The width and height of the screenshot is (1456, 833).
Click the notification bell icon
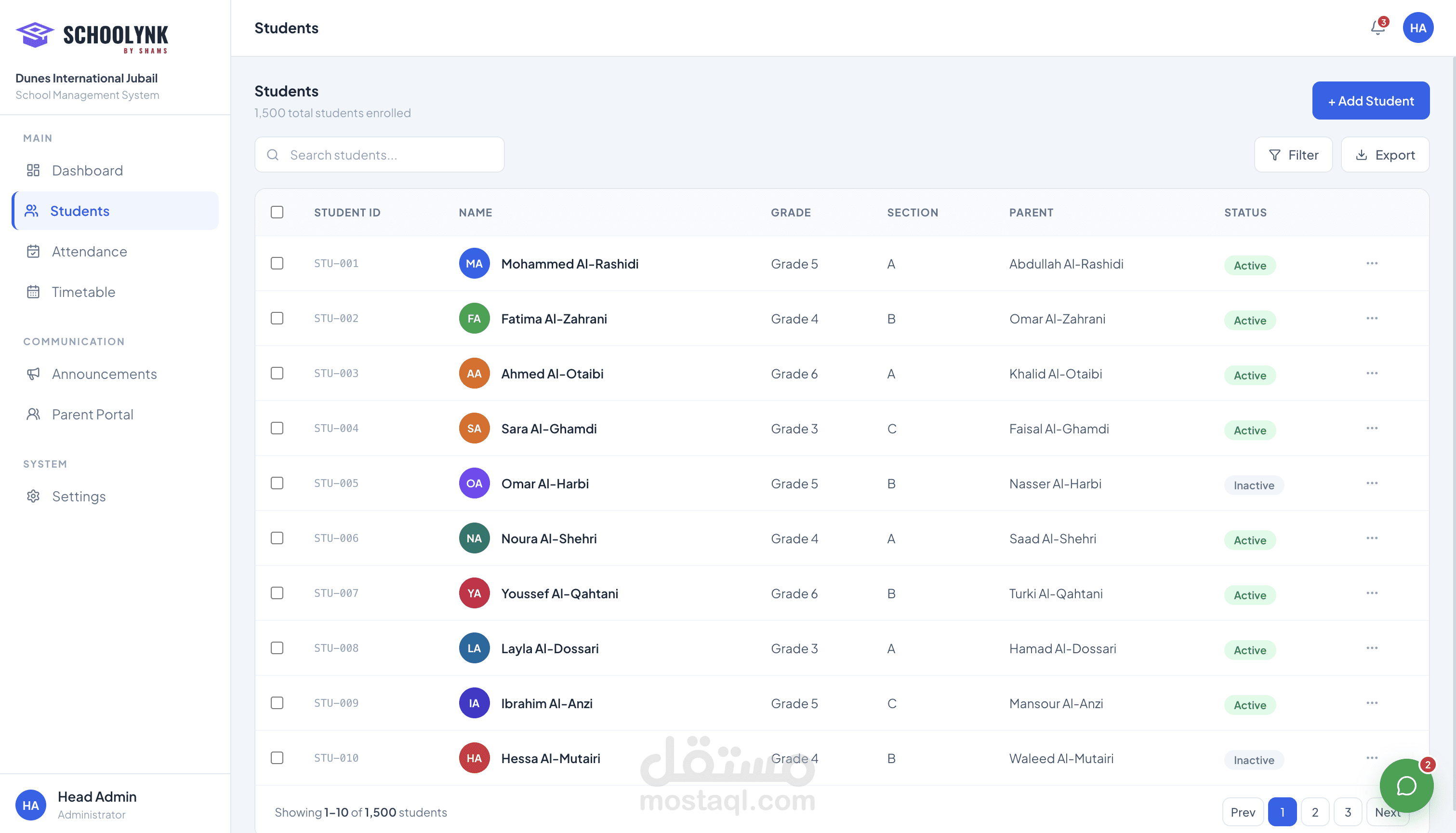[1377, 27]
